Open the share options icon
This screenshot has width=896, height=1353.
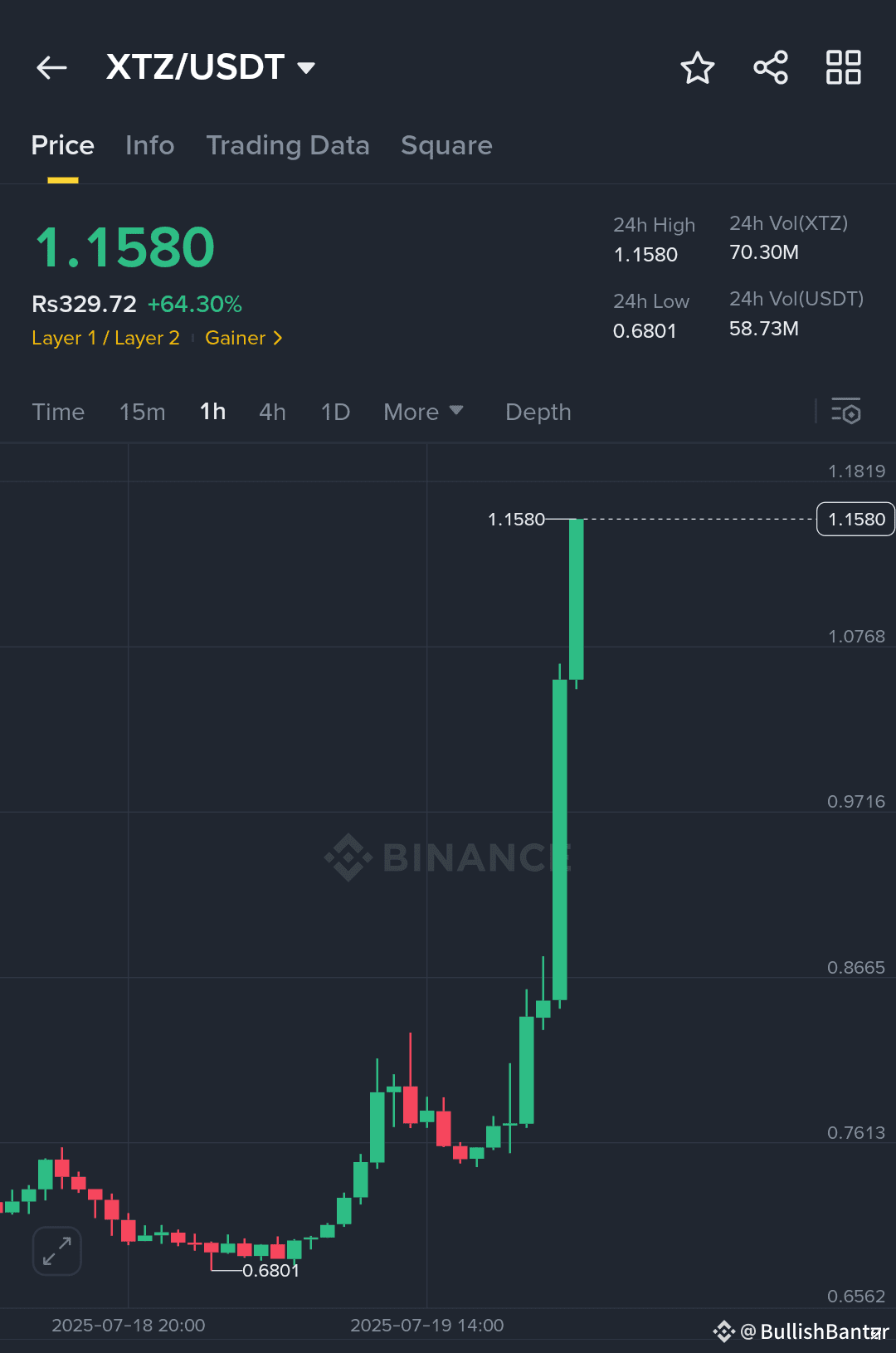click(770, 67)
